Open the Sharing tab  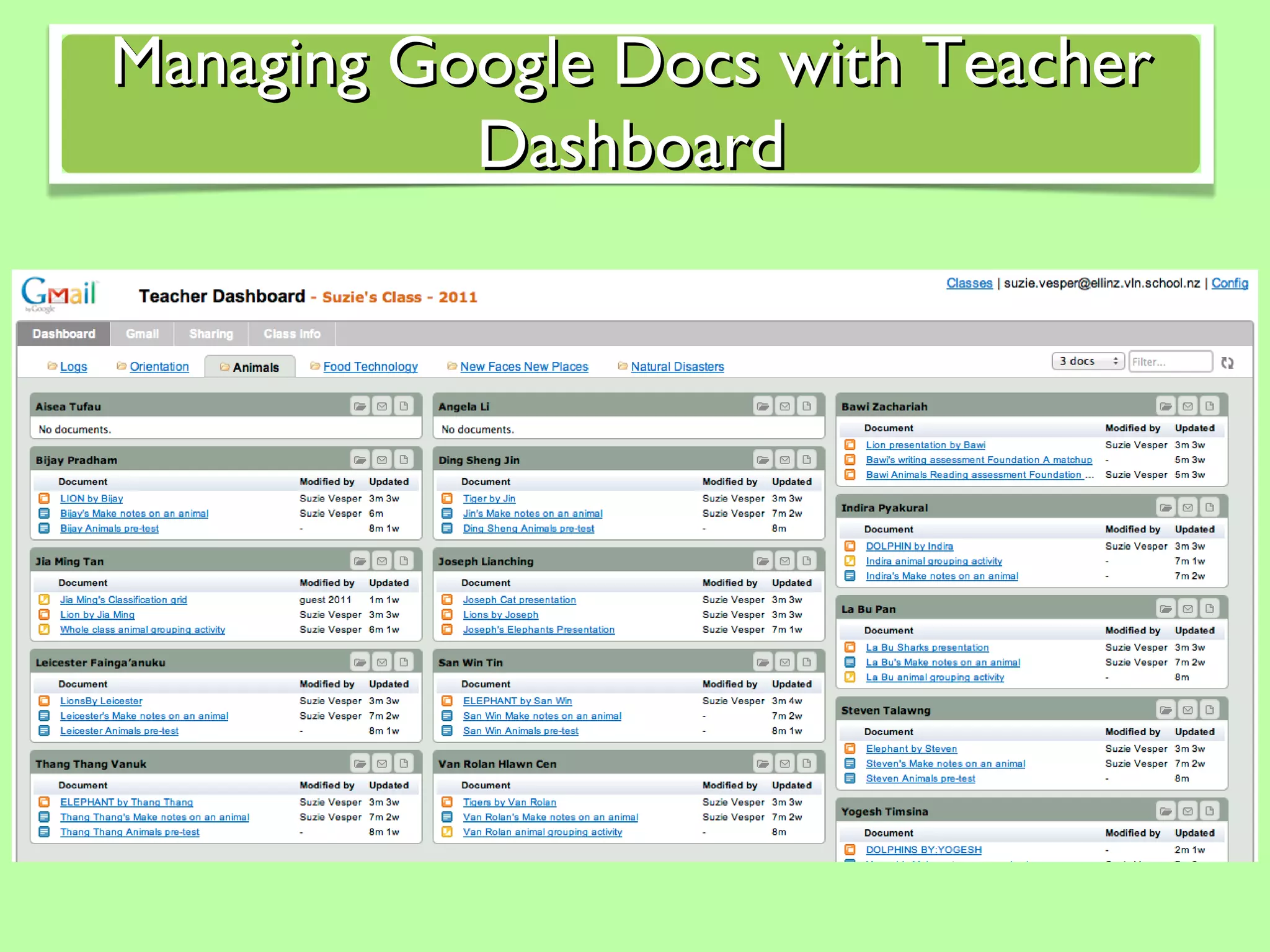[211, 333]
